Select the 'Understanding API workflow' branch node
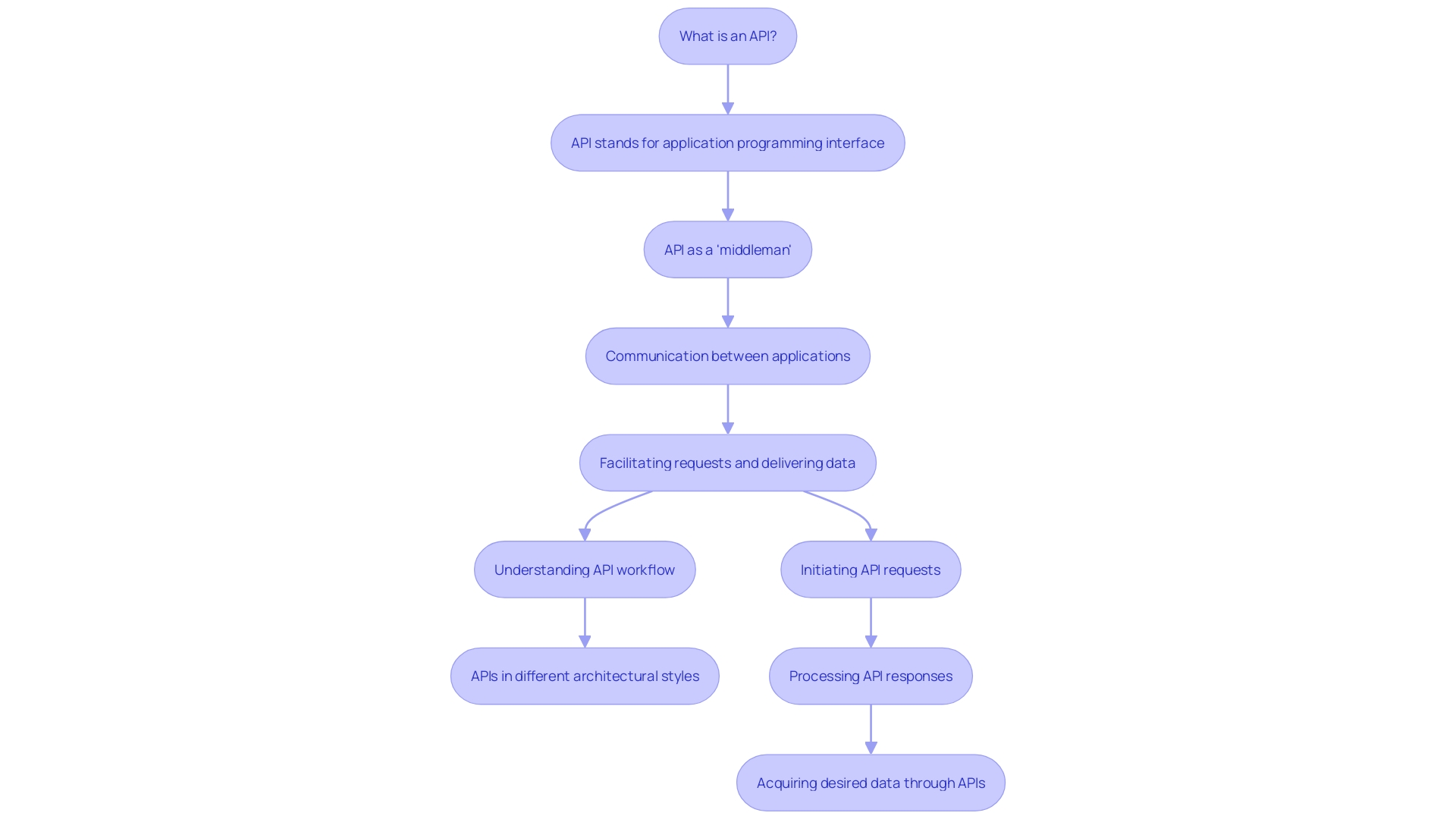The height and width of the screenshot is (819, 1456). tap(585, 569)
